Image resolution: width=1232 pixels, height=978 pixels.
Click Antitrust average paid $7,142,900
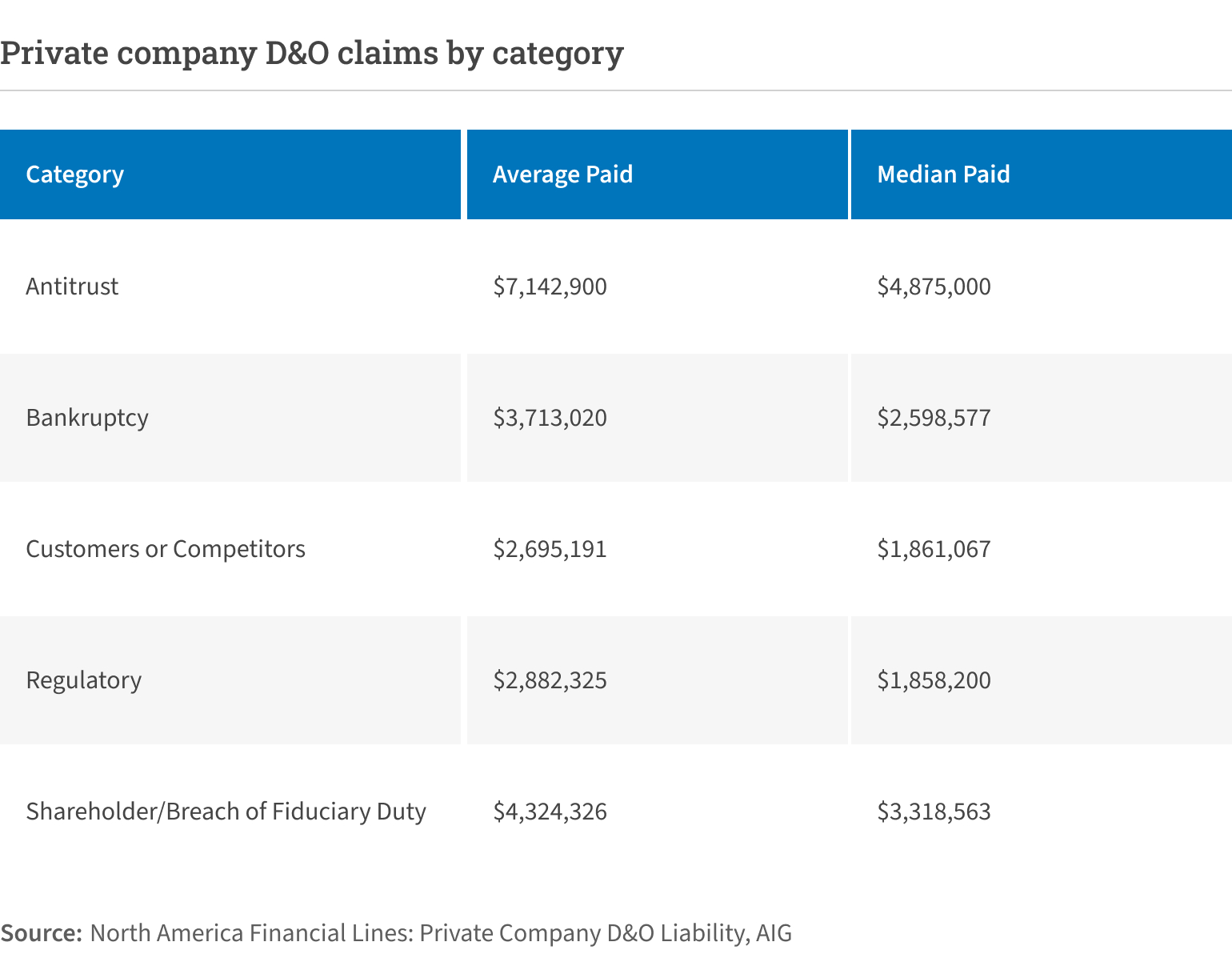click(550, 287)
